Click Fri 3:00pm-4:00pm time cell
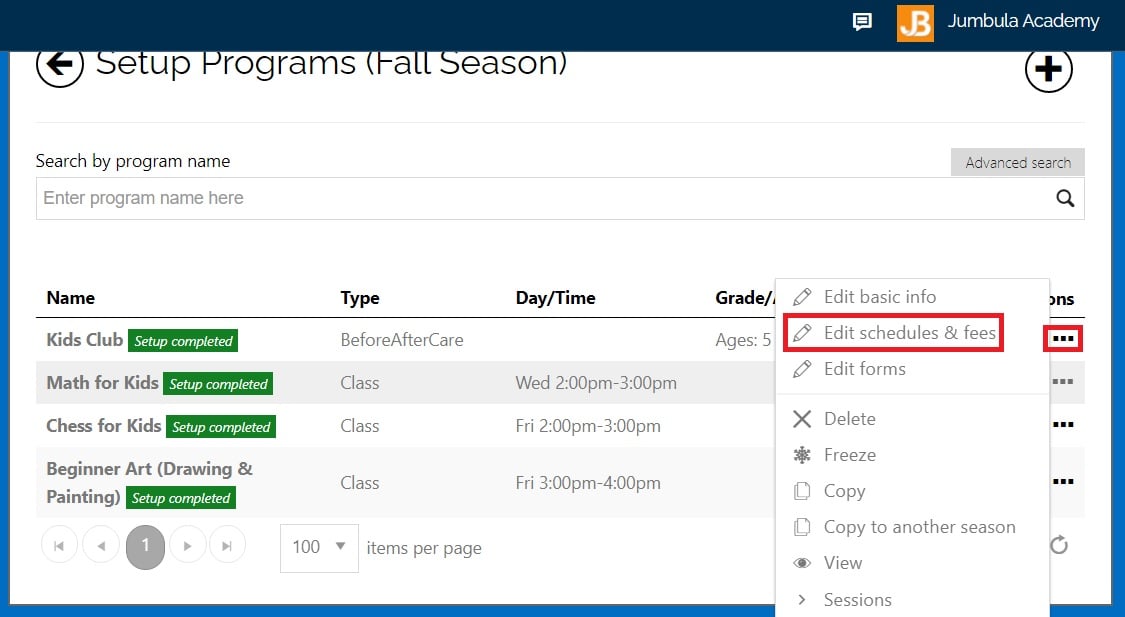The width and height of the screenshot is (1125, 617). tap(588, 483)
